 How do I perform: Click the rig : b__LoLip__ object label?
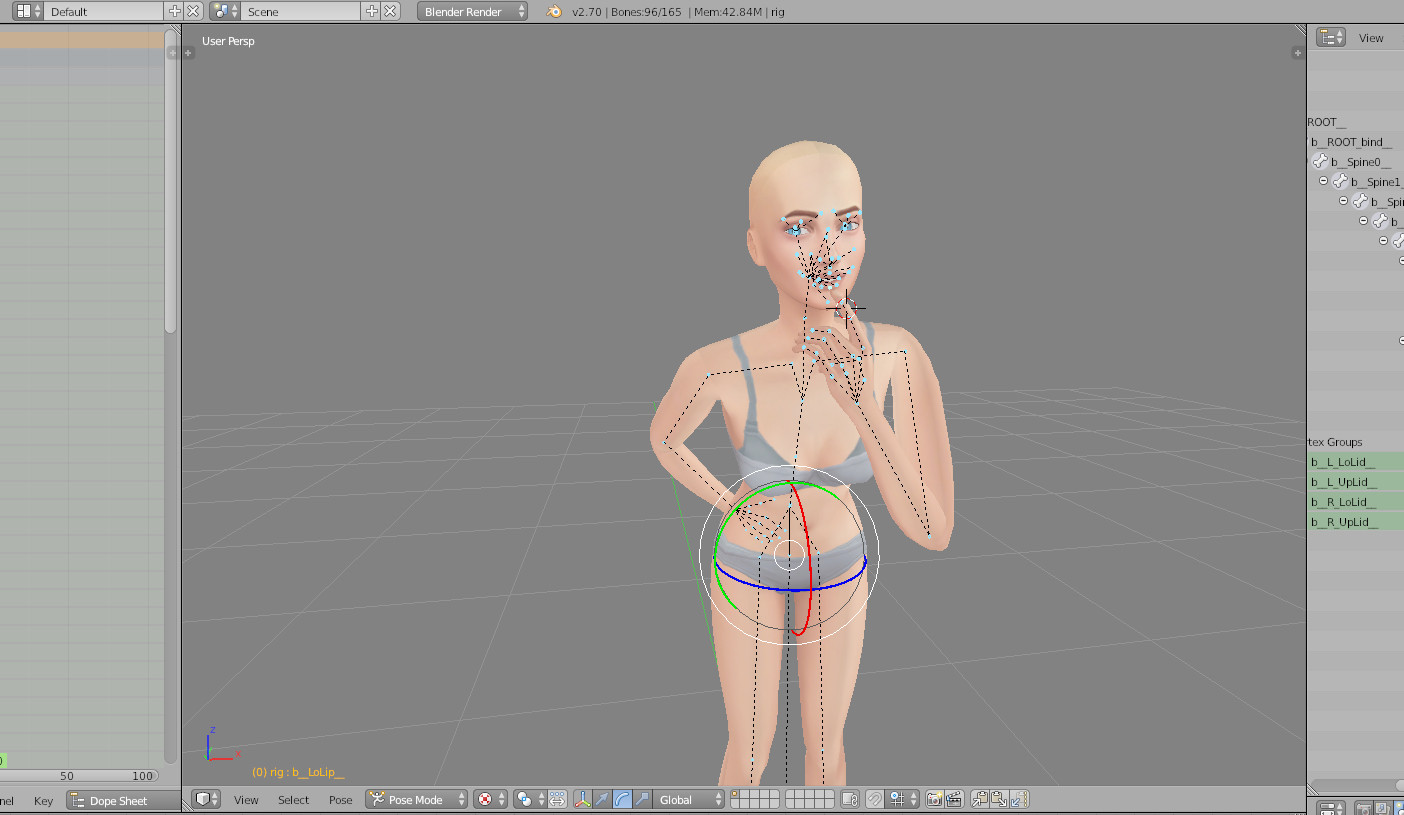click(x=298, y=772)
